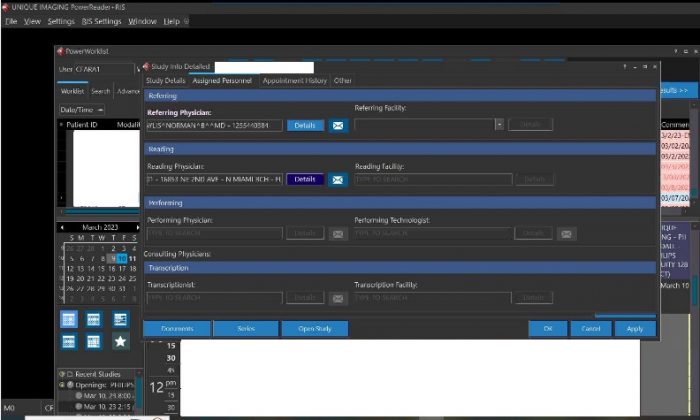Open the Date/Time dropdown
The image size is (700, 420).
(82, 110)
